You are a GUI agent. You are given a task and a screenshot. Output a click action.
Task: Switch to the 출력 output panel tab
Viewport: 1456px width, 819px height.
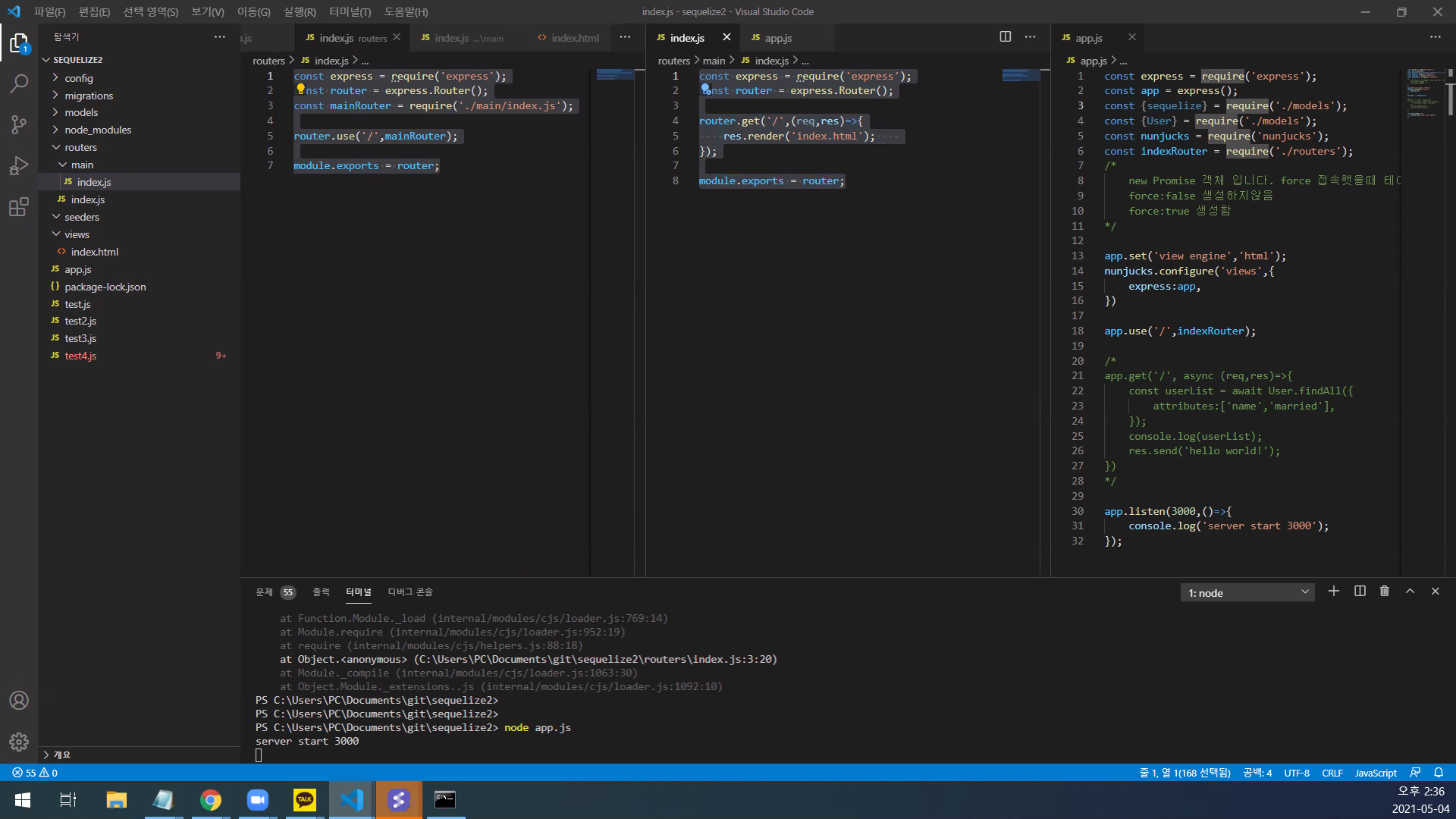[321, 592]
